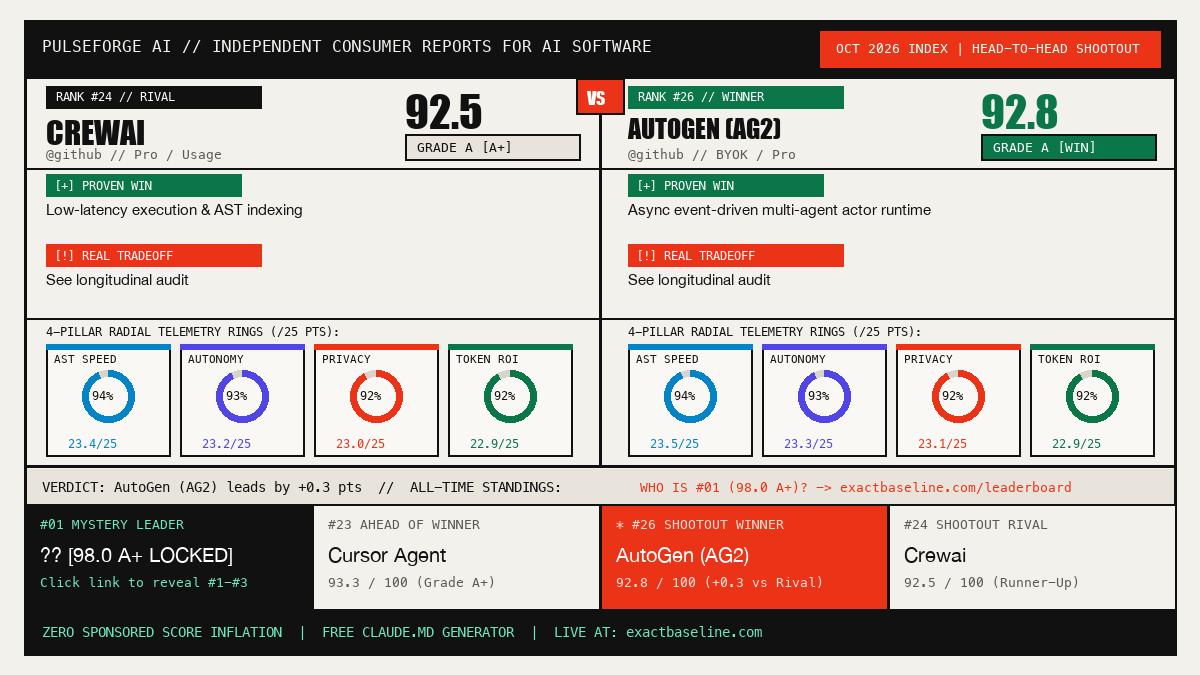Click the AUTOGEN (AG2) title
The height and width of the screenshot is (675, 1200).
coord(704,130)
